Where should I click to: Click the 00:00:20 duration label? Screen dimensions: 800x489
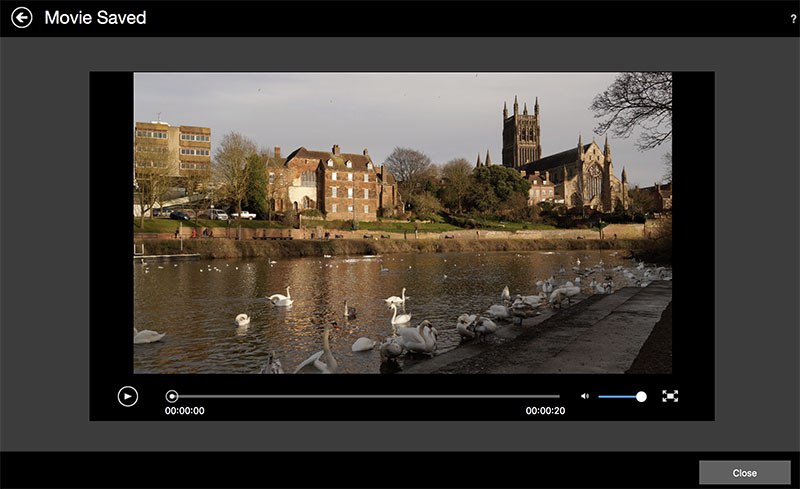[x=545, y=411]
